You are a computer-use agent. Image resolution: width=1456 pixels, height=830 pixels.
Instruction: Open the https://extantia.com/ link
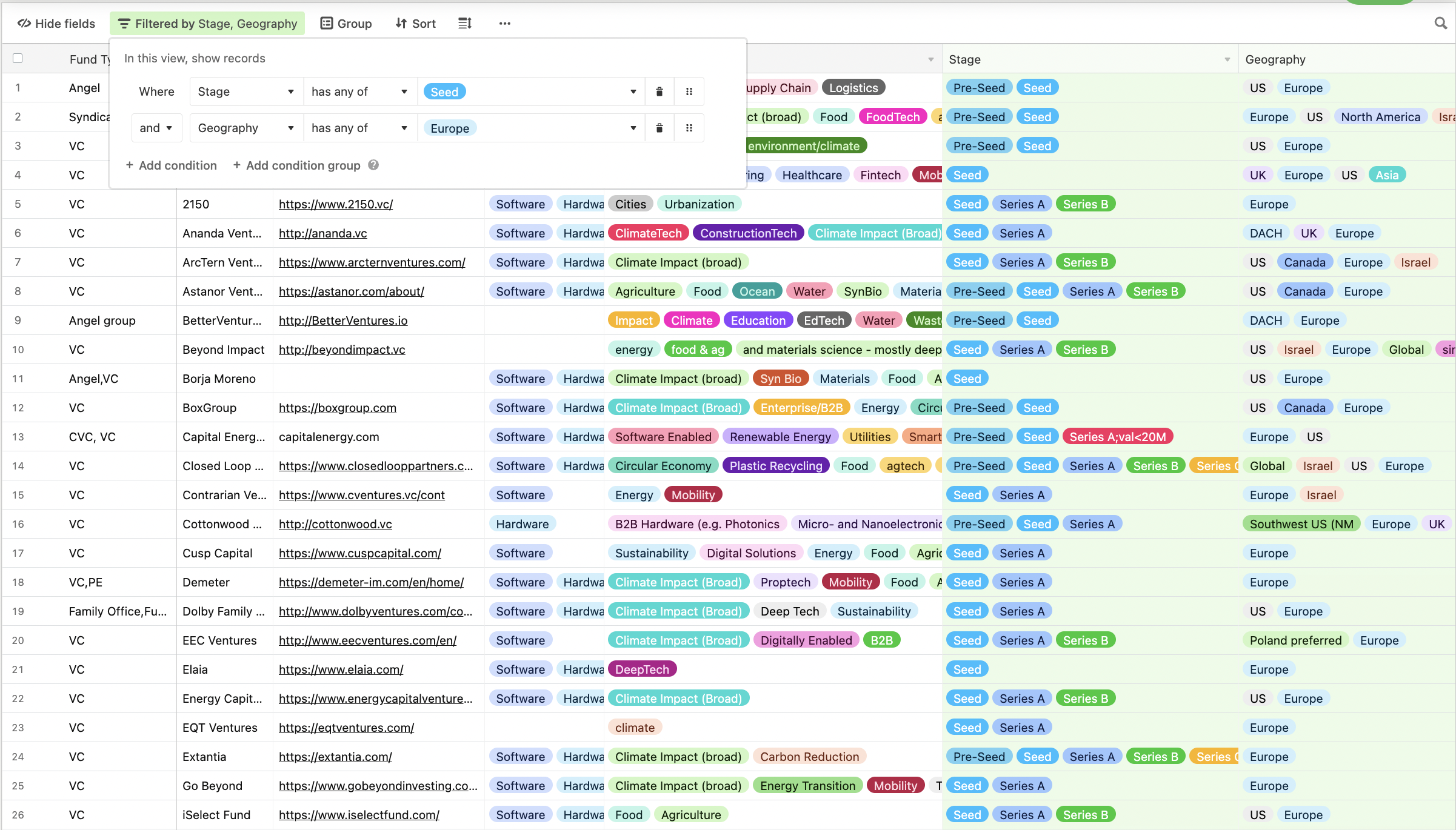tap(335, 757)
